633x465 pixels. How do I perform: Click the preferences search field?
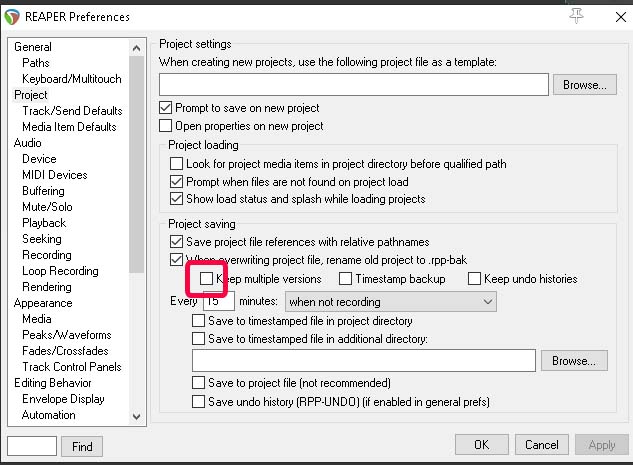click(32, 446)
